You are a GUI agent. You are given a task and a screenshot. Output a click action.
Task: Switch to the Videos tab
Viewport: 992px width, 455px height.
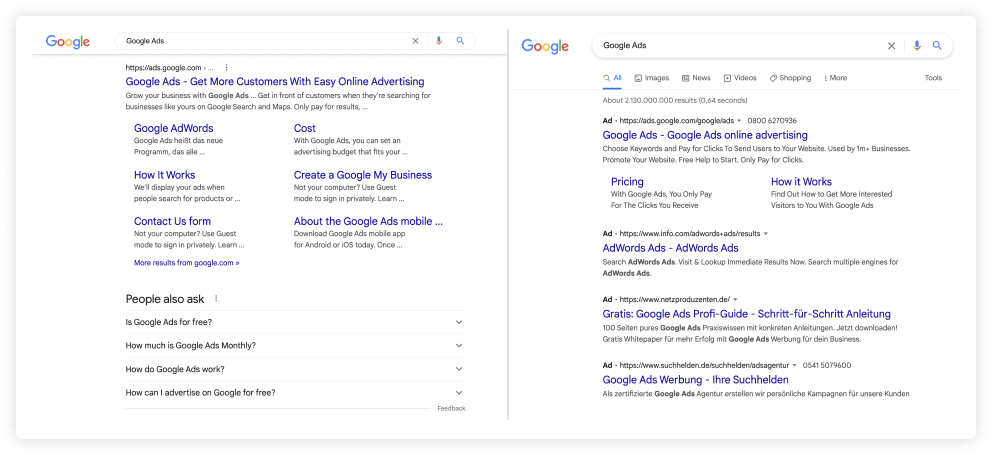(x=740, y=78)
